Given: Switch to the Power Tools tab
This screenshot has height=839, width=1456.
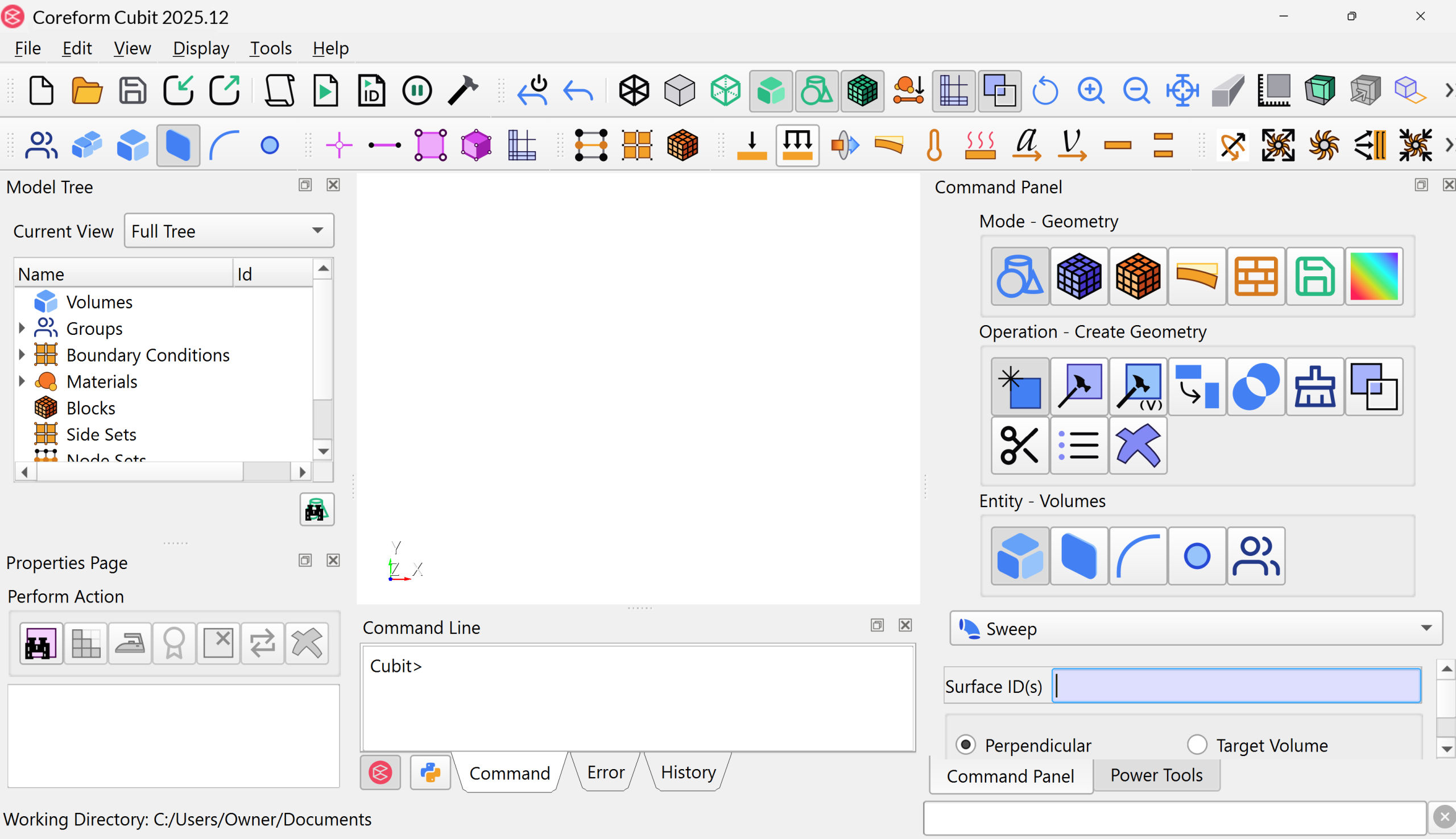Looking at the screenshot, I should [1156, 775].
